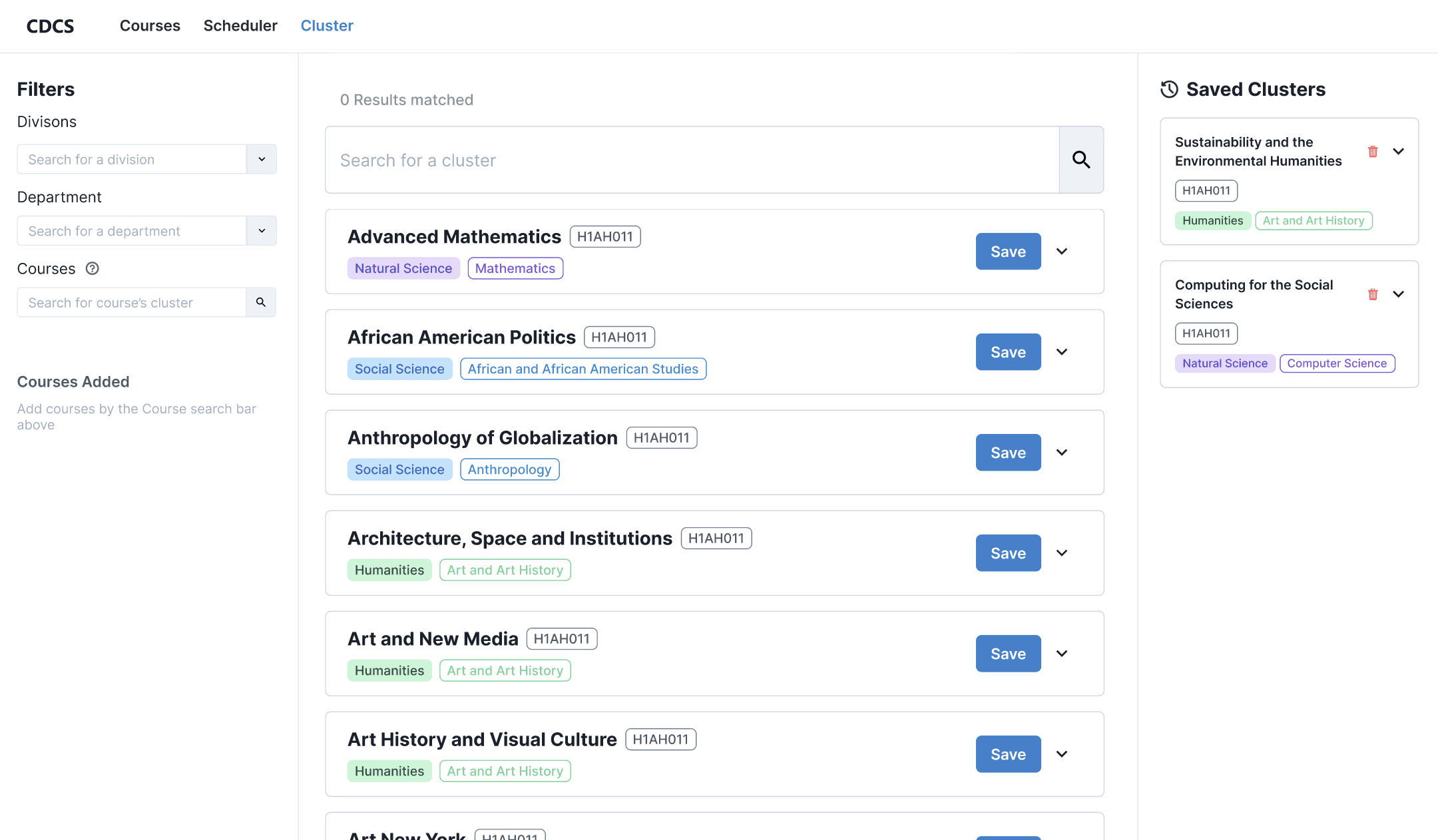Open the division dropdown arrow

pos(262,159)
